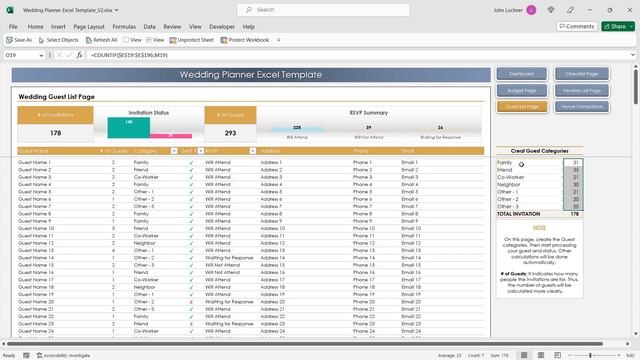Switch to Page Break Preview icon
Screen dimensions: 640x360
pyautogui.click(x=557, y=355)
